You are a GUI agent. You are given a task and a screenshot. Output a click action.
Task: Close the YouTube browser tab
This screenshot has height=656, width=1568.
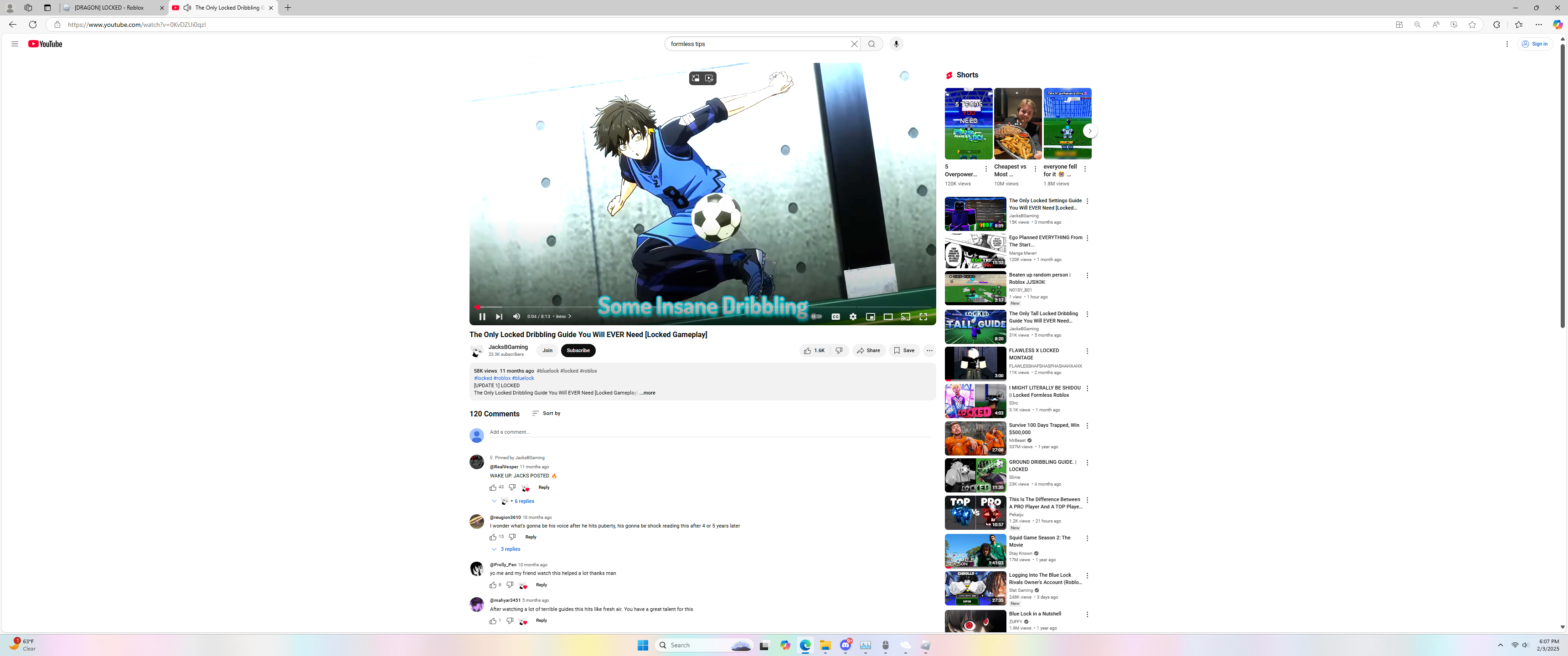(x=271, y=8)
